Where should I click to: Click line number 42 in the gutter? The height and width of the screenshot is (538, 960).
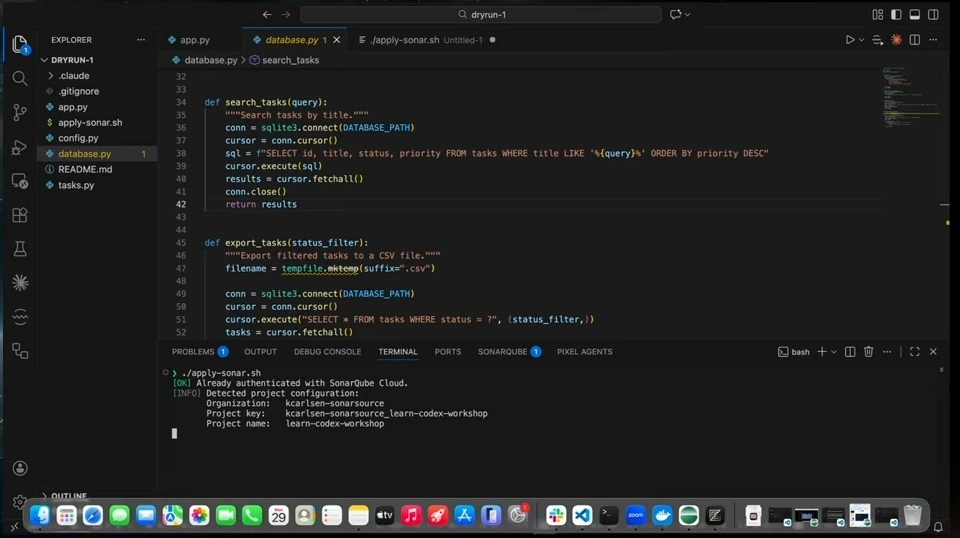180,204
